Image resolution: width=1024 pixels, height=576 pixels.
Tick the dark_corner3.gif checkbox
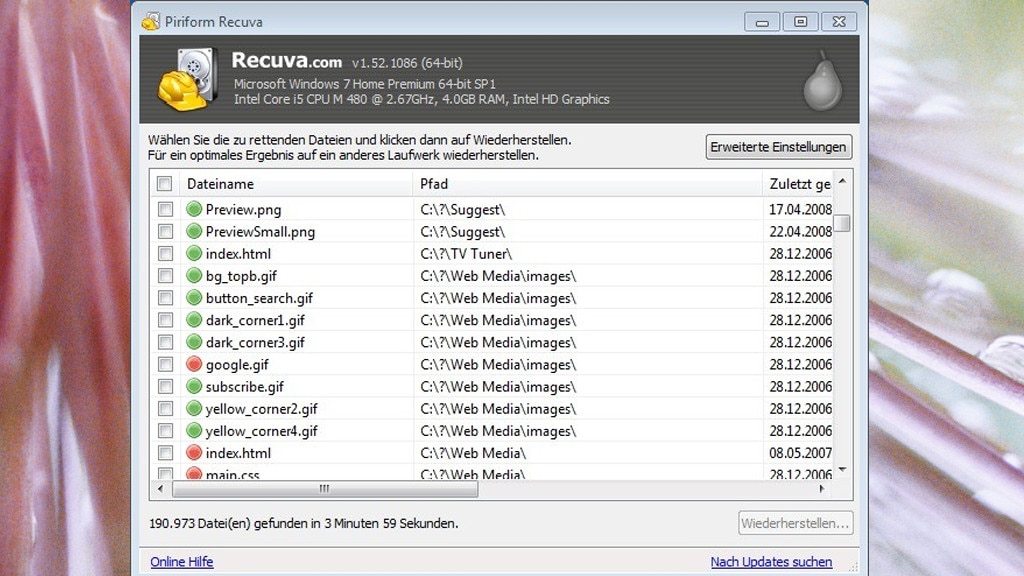pos(165,342)
